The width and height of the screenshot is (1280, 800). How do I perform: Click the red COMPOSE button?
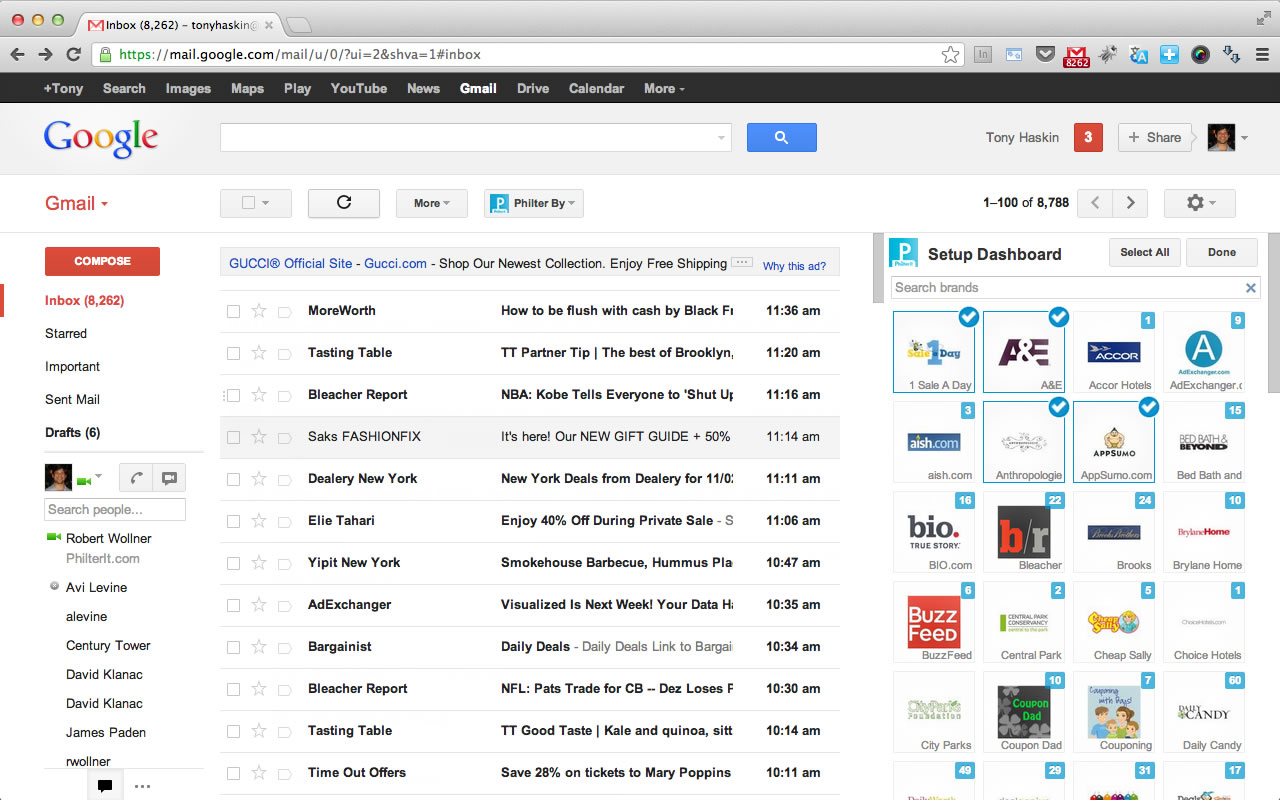pos(102,261)
